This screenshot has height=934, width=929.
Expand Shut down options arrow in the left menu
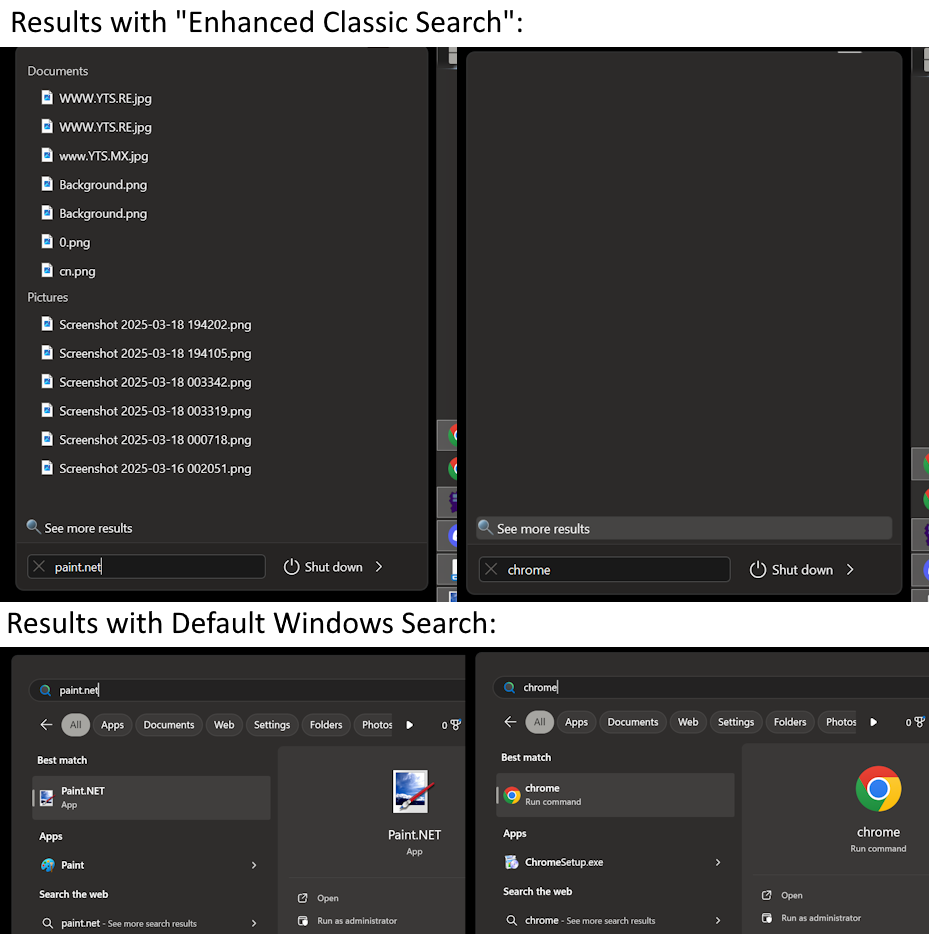[379, 566]
